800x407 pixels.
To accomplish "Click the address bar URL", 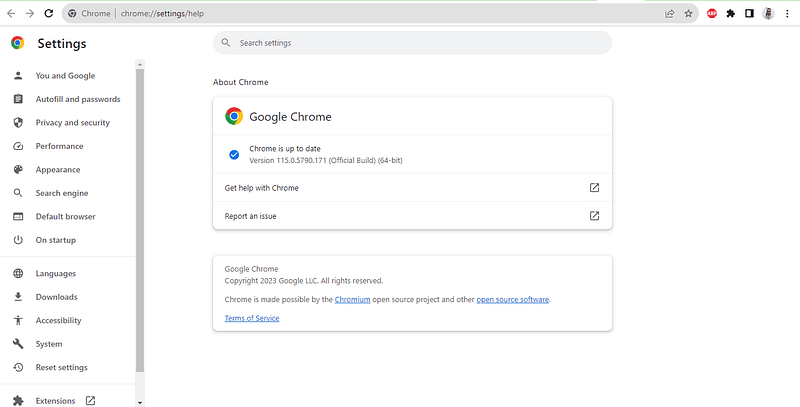I will 162,14.
